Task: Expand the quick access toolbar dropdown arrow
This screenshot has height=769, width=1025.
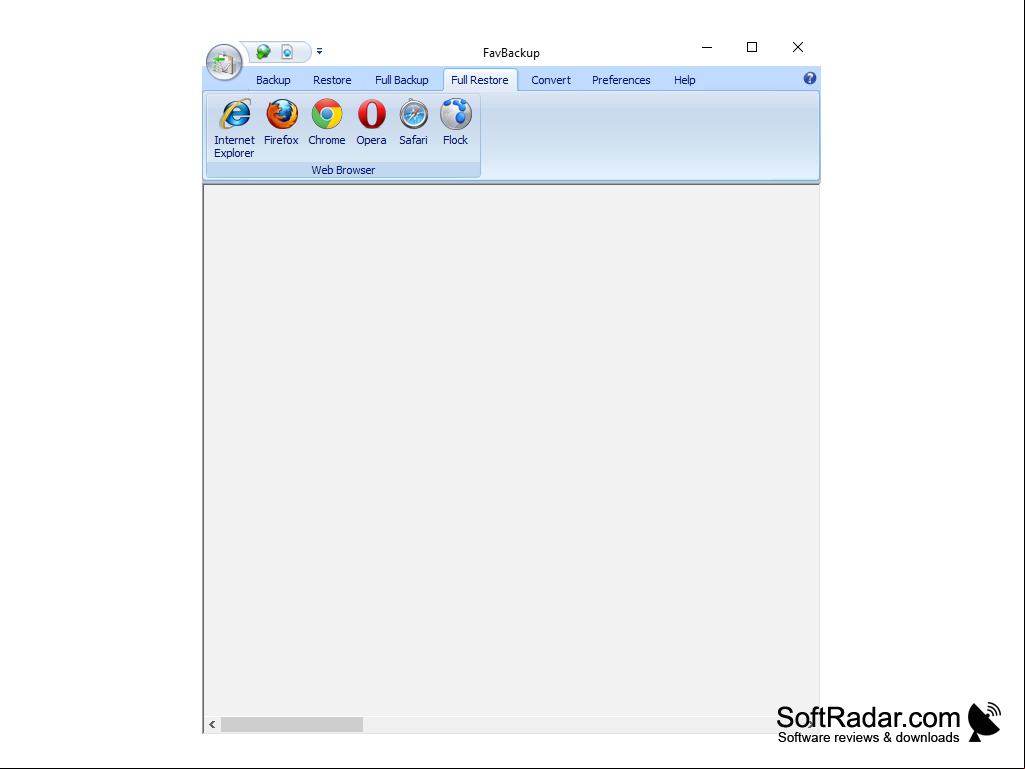Action: (x=320, y=51)
